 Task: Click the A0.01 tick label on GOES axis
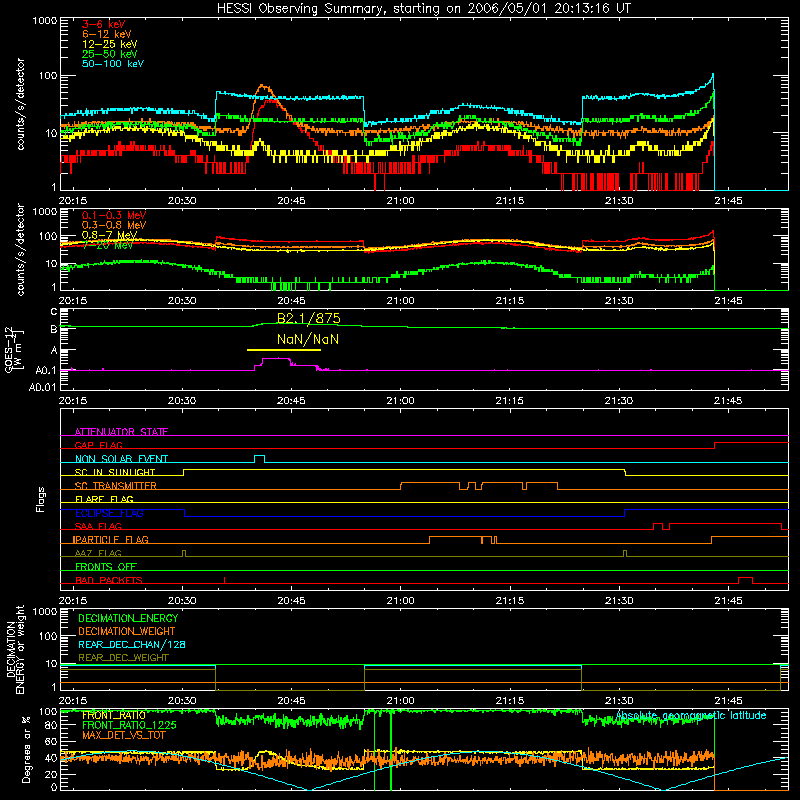[x=42, y=387]
